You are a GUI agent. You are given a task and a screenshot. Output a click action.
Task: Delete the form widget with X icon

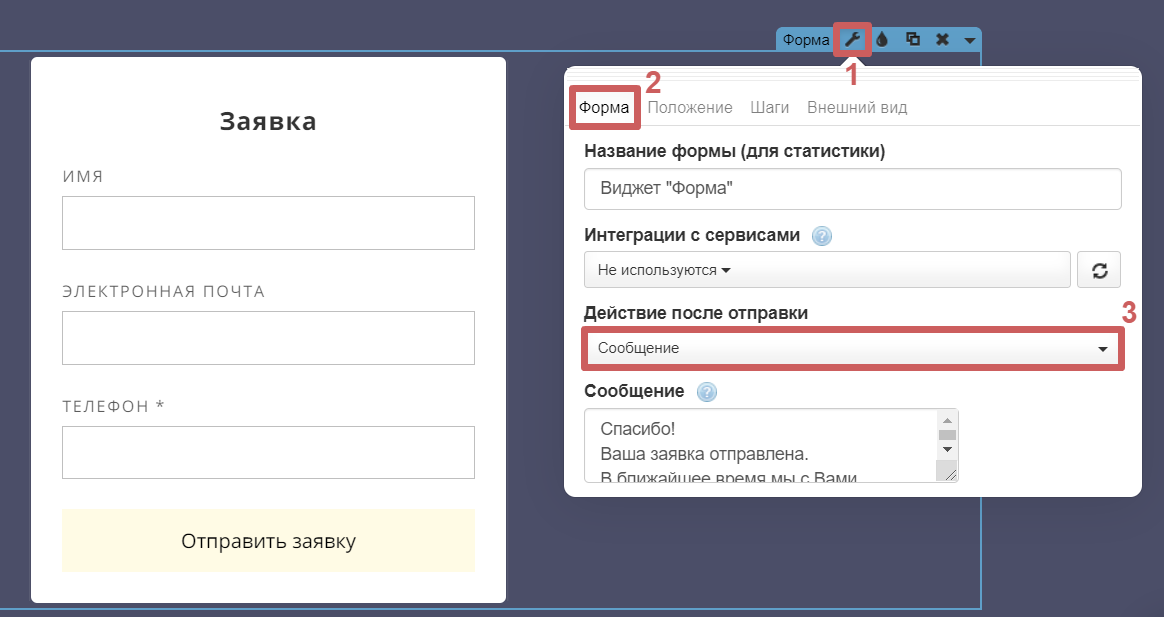(942, 40)
